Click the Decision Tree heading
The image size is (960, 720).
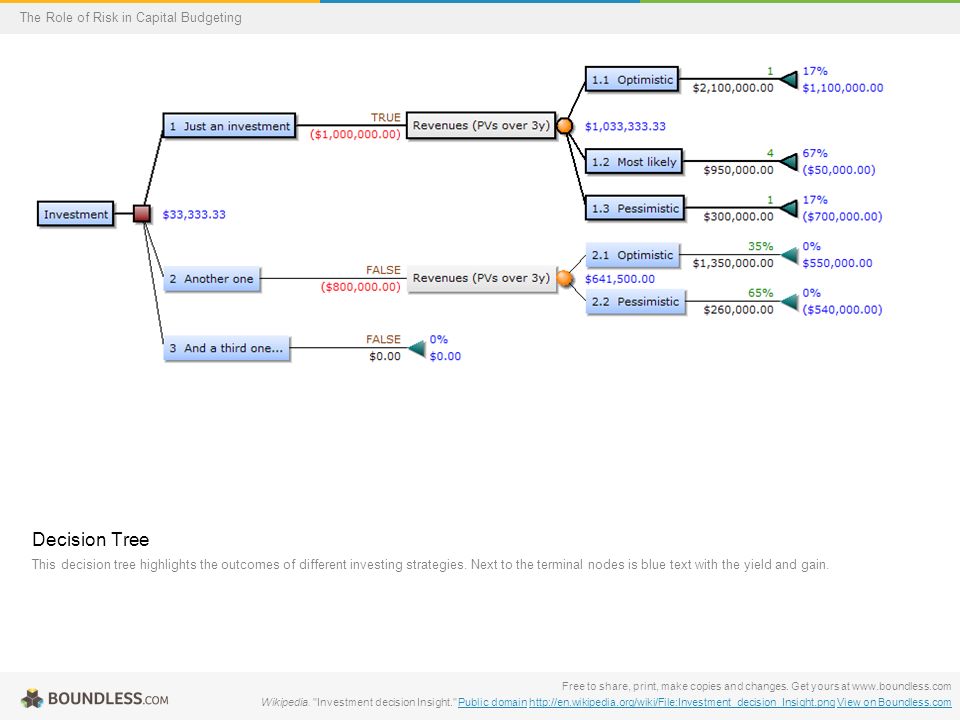(x=91, y=539)
